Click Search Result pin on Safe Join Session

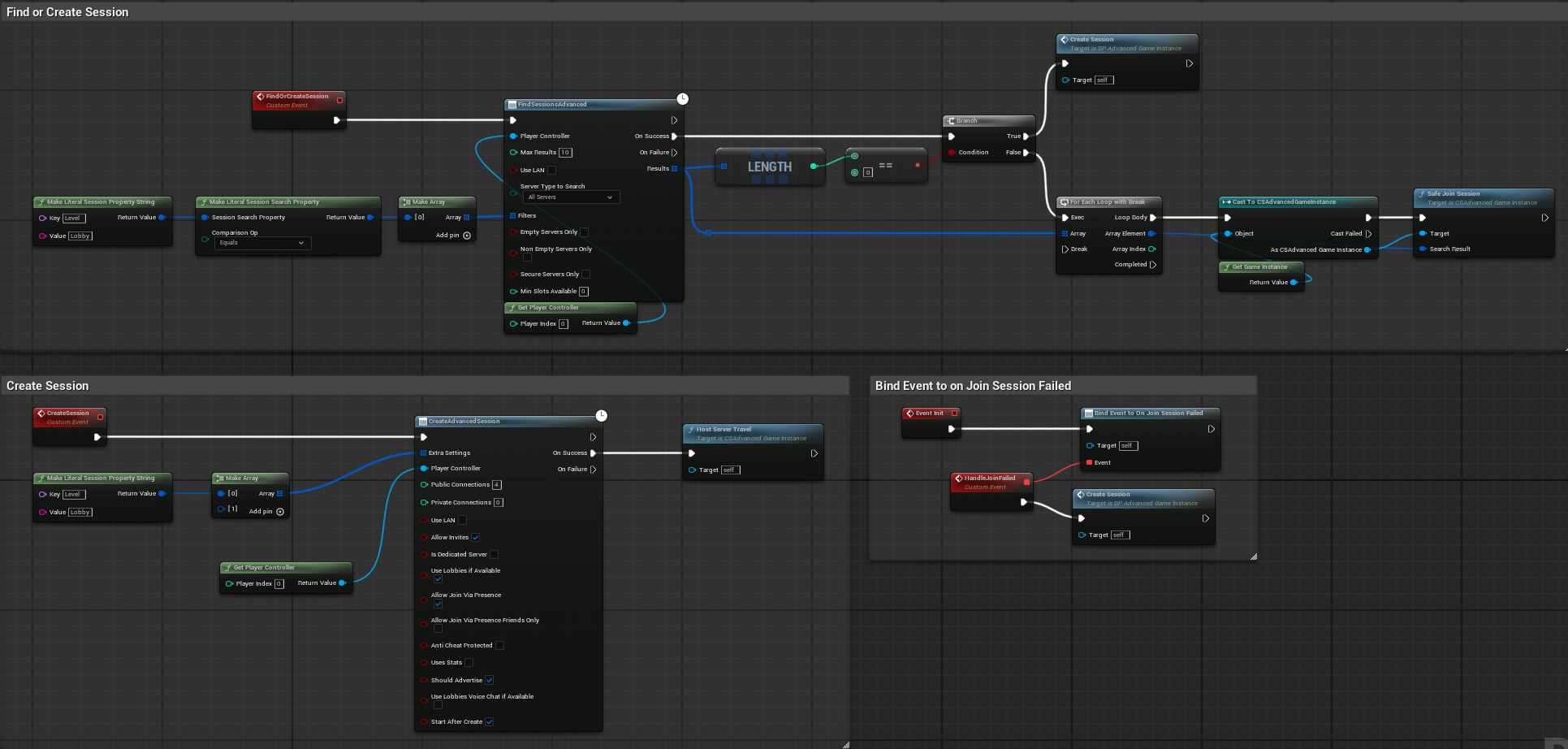[1423, 249]
